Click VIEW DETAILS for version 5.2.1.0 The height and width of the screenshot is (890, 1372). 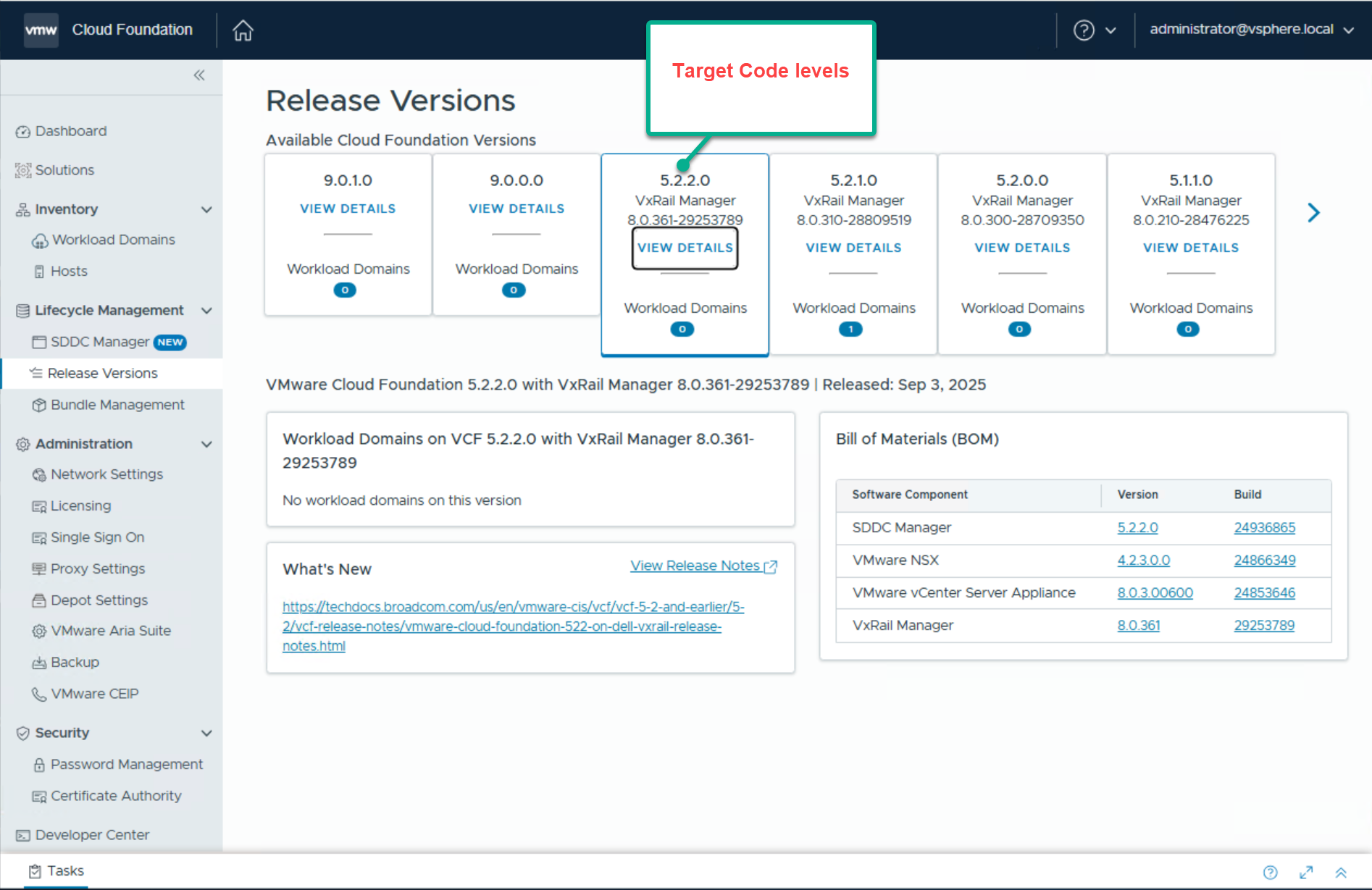click(853, 248)
